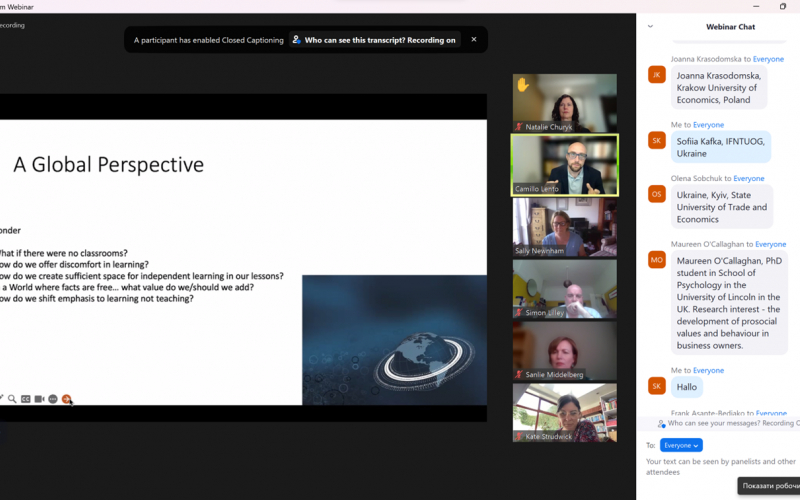Open the more options ellipsis on slide toolbar
Image resolution: width=800 pixels, height=500 pixels.
[x=53, y=399]
